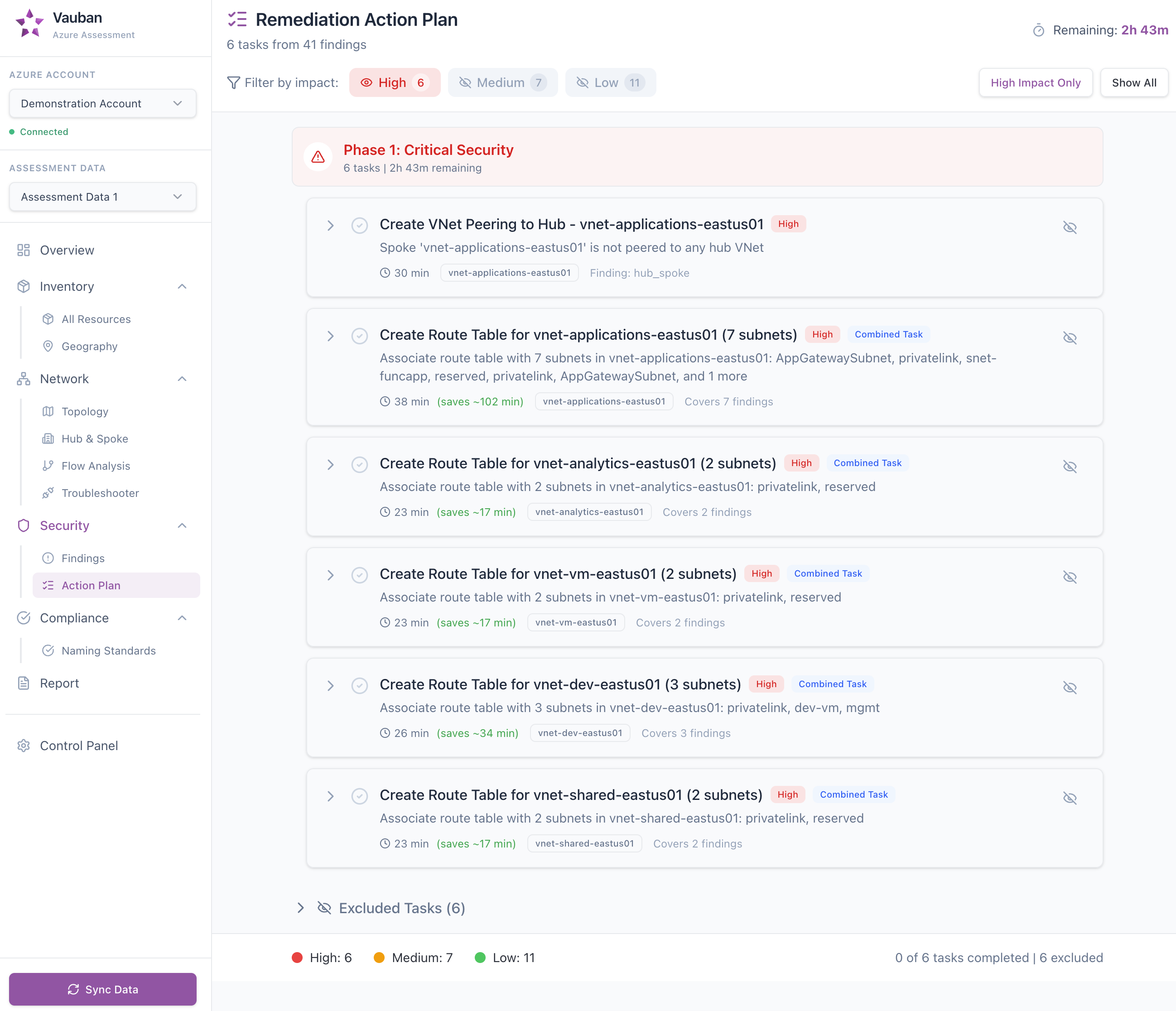Select the Hub & Spoke icon in sidebar
The image size is (1176, 1011).
(x=49, y=438)
